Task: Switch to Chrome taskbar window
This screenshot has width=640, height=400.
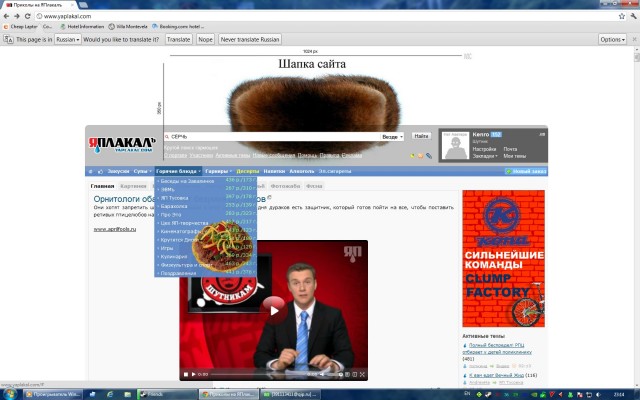Action: [229, 394]
